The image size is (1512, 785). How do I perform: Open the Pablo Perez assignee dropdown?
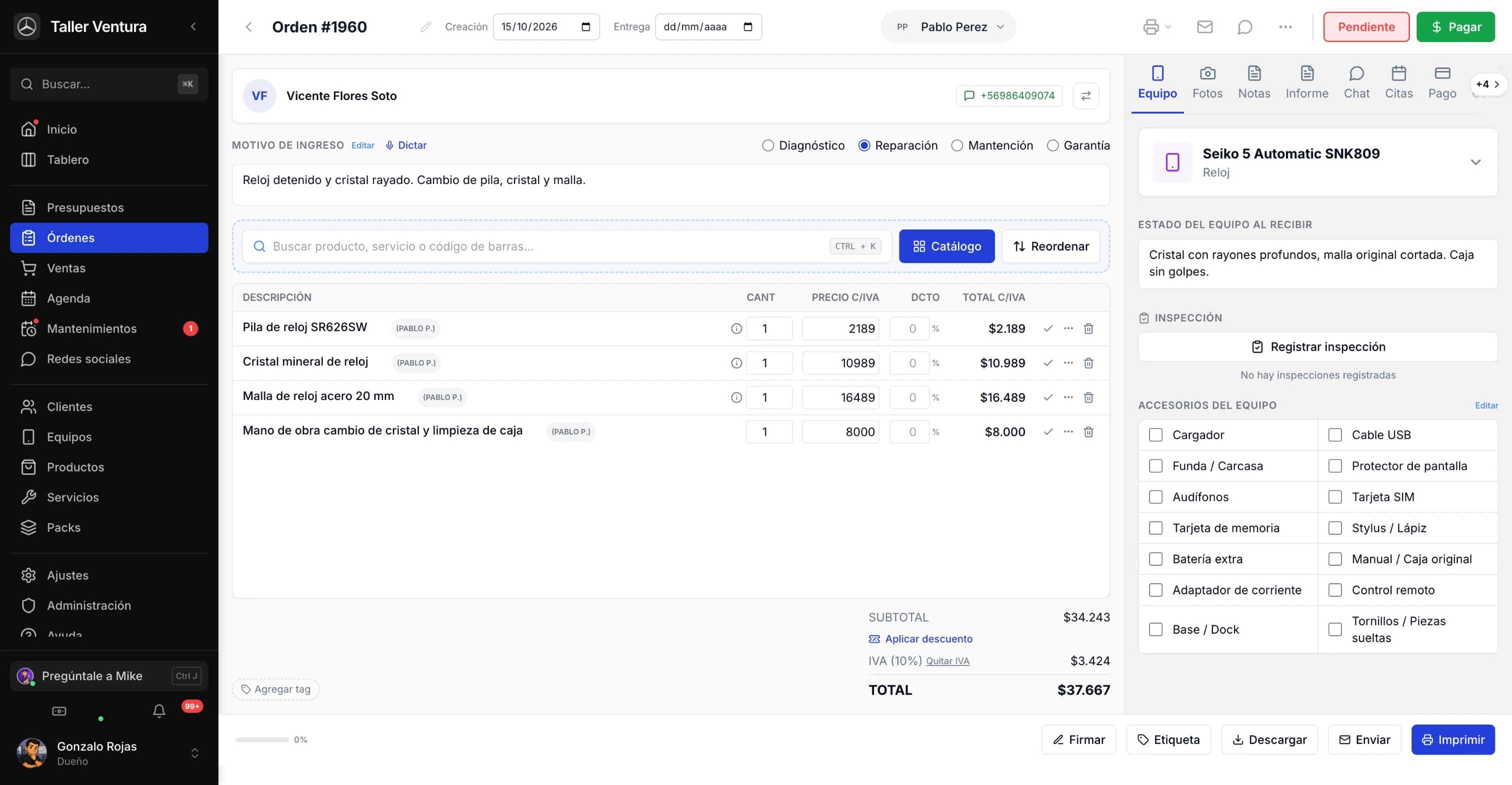tap(948, 27)
